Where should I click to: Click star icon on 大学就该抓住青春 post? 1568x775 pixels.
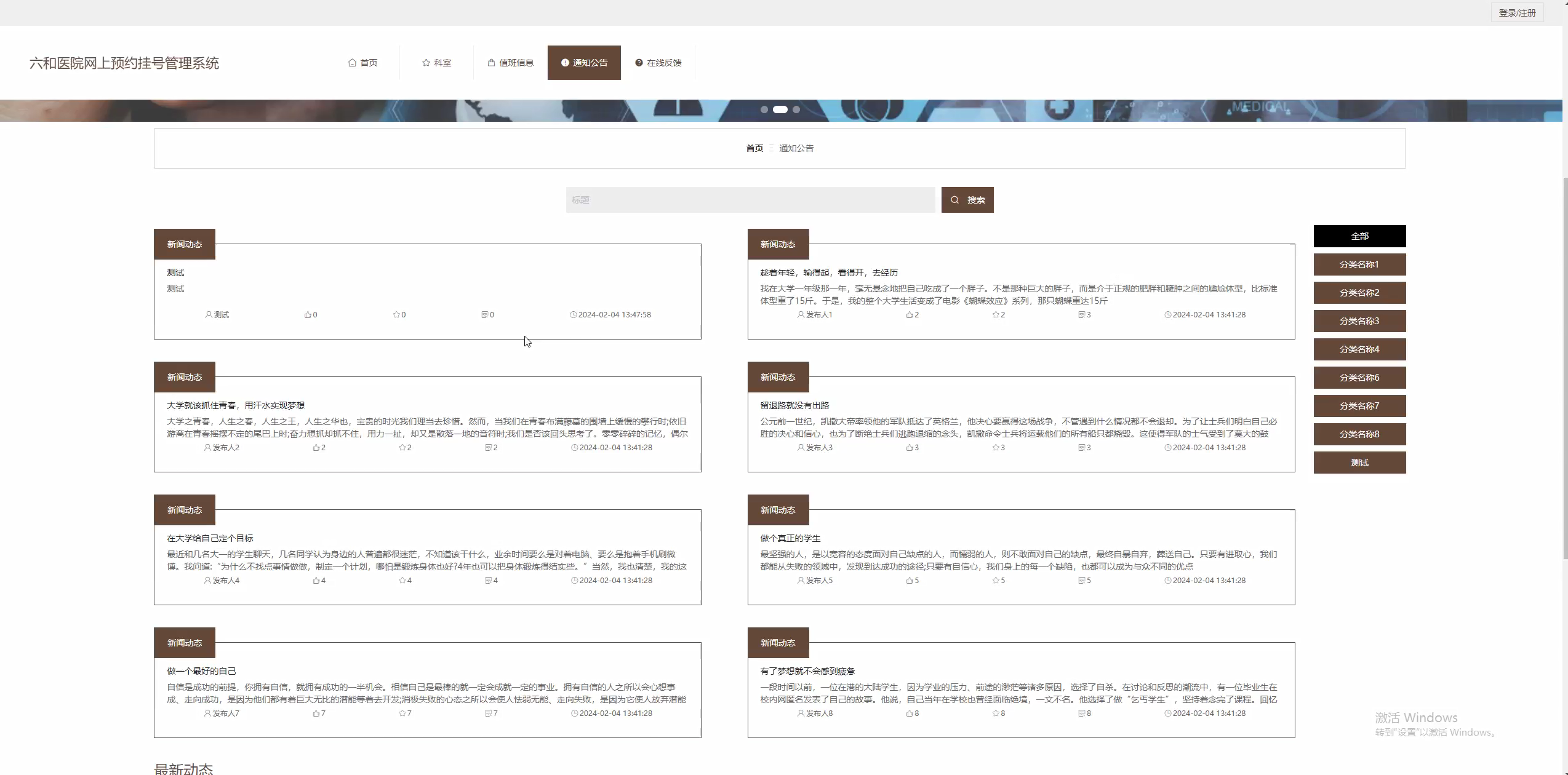(x=402, y=448)
